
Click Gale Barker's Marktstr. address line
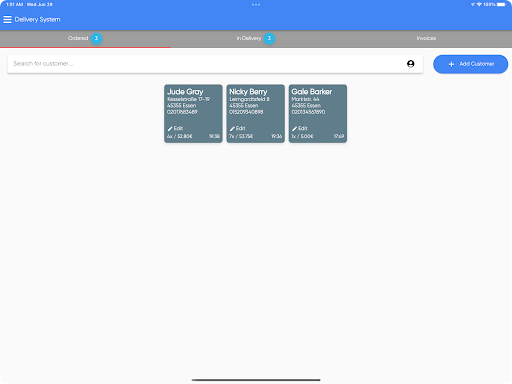pyautogui.click(x=305, y=99)
